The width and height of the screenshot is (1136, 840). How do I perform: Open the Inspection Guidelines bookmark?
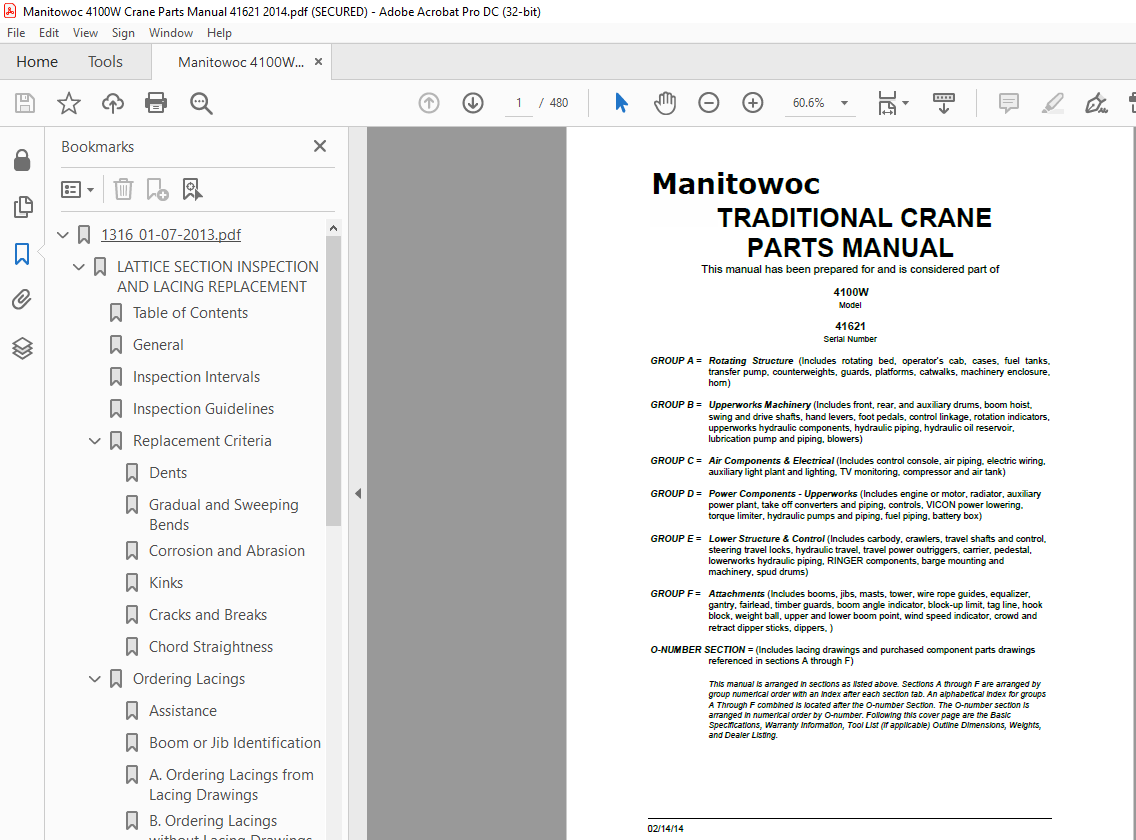(204, 409)
